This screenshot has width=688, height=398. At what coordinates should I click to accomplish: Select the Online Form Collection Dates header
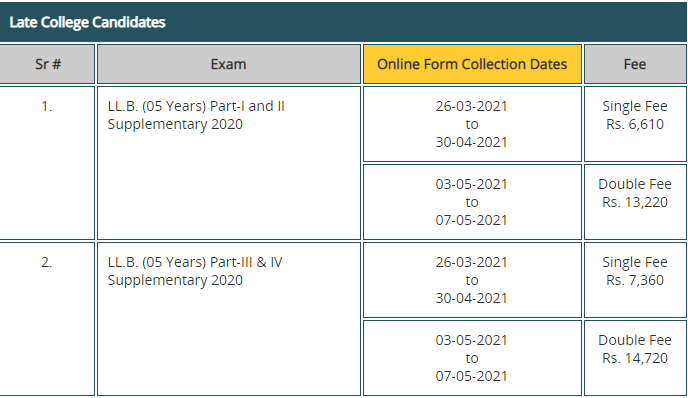(472, 64)
